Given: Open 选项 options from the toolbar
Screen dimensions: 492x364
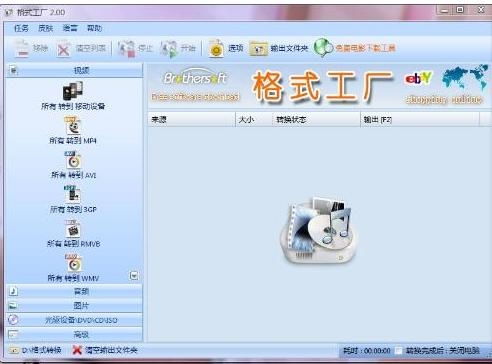Looking at the screenshot, I should [226, 49].
